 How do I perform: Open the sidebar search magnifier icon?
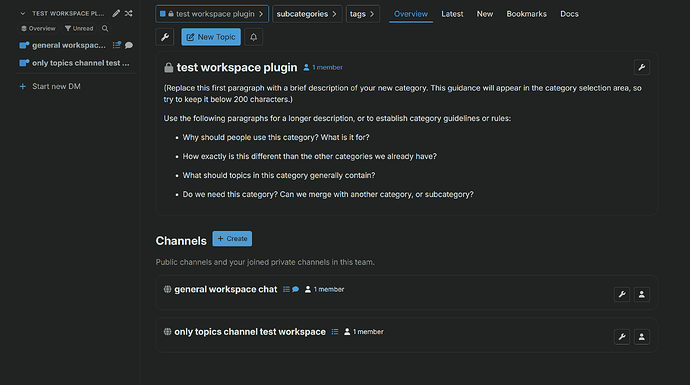click(105, 29)
